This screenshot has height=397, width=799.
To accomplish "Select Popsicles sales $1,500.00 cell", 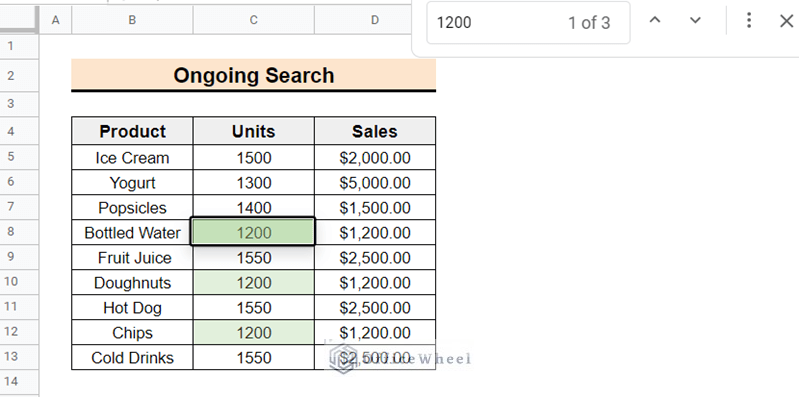I will click(x=375, y=207).
